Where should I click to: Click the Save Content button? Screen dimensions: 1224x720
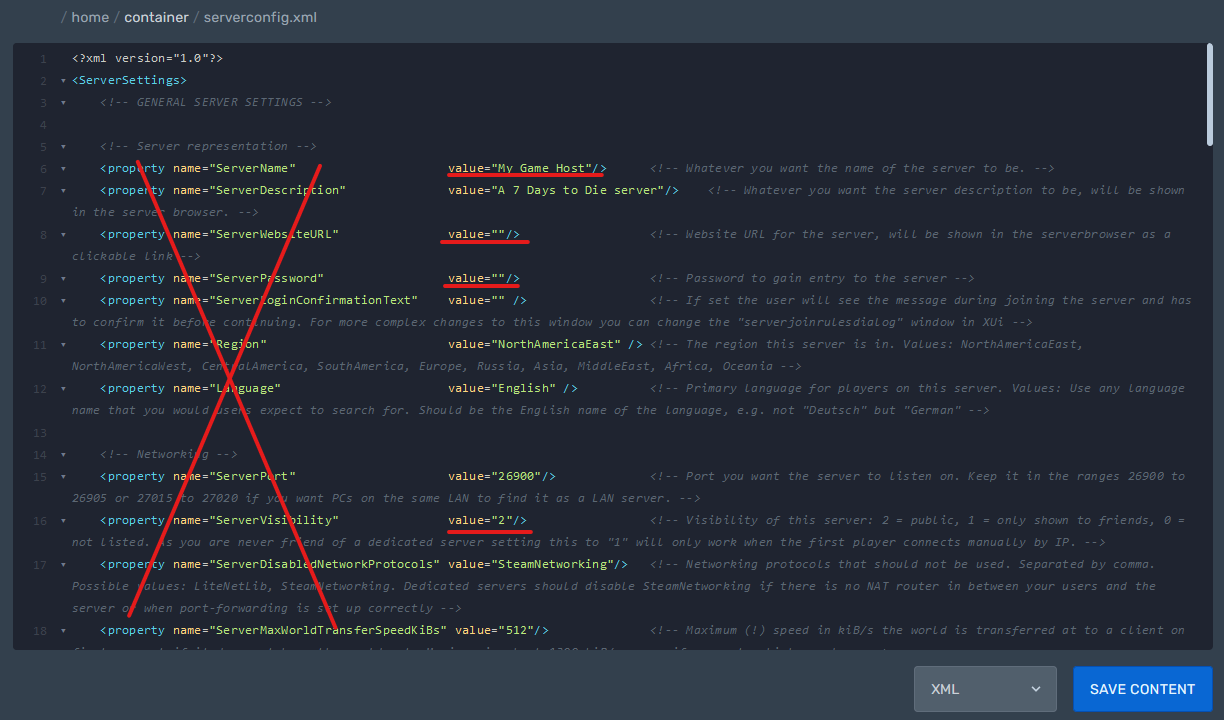tap(1142, 689)
